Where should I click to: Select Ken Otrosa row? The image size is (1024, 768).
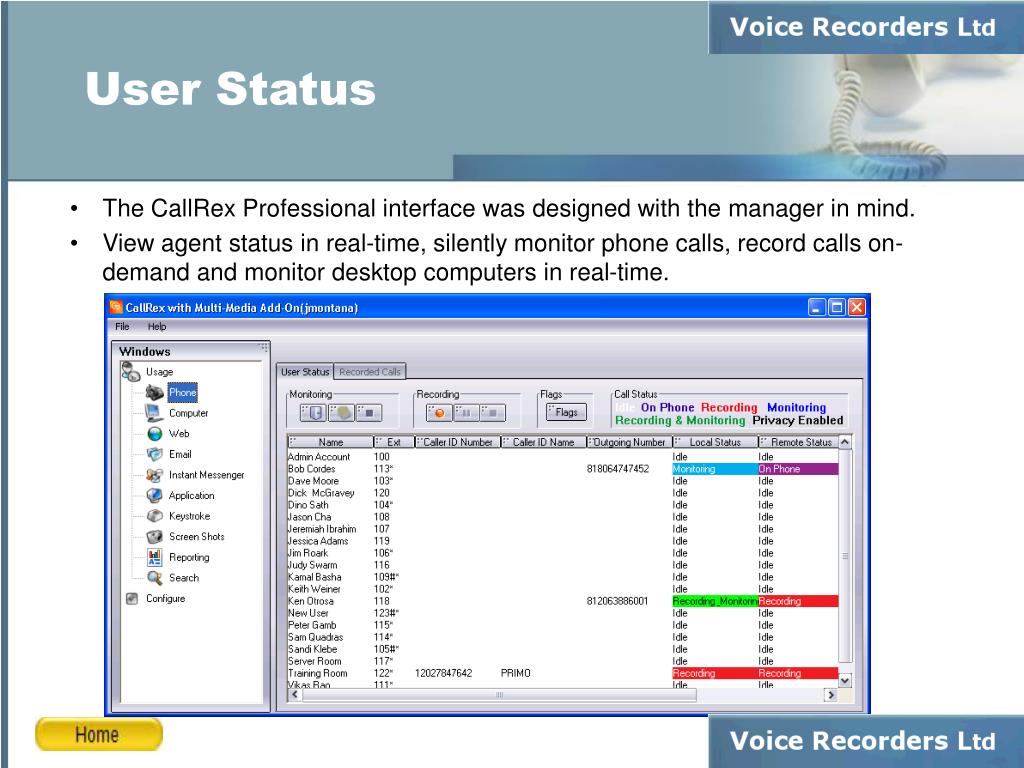click(x=563, y=601)
